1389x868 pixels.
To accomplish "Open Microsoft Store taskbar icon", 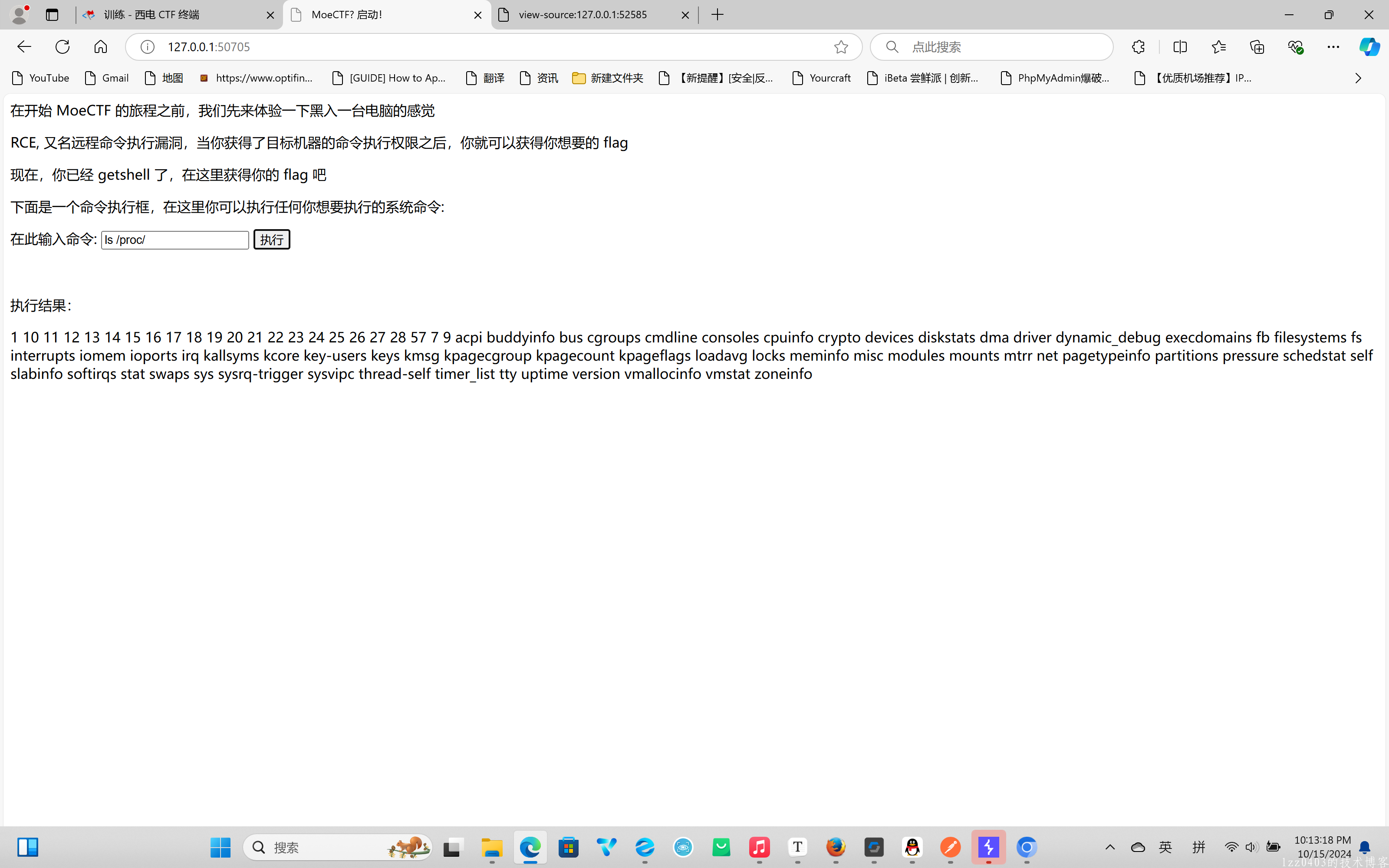I will coord(568,847).
